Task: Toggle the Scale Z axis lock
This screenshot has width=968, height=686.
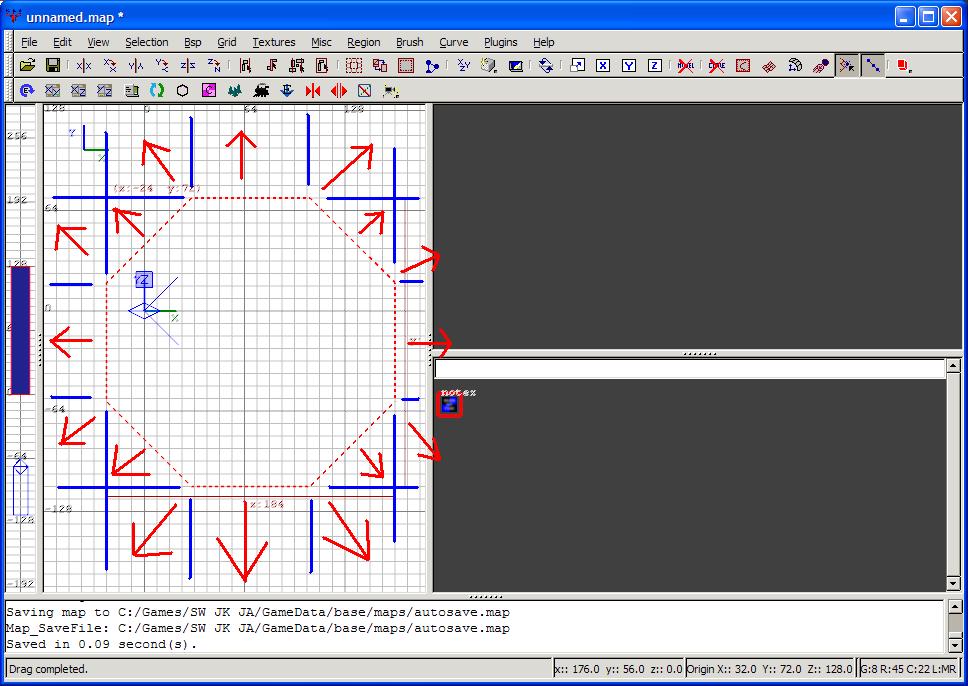Action: 655,65
